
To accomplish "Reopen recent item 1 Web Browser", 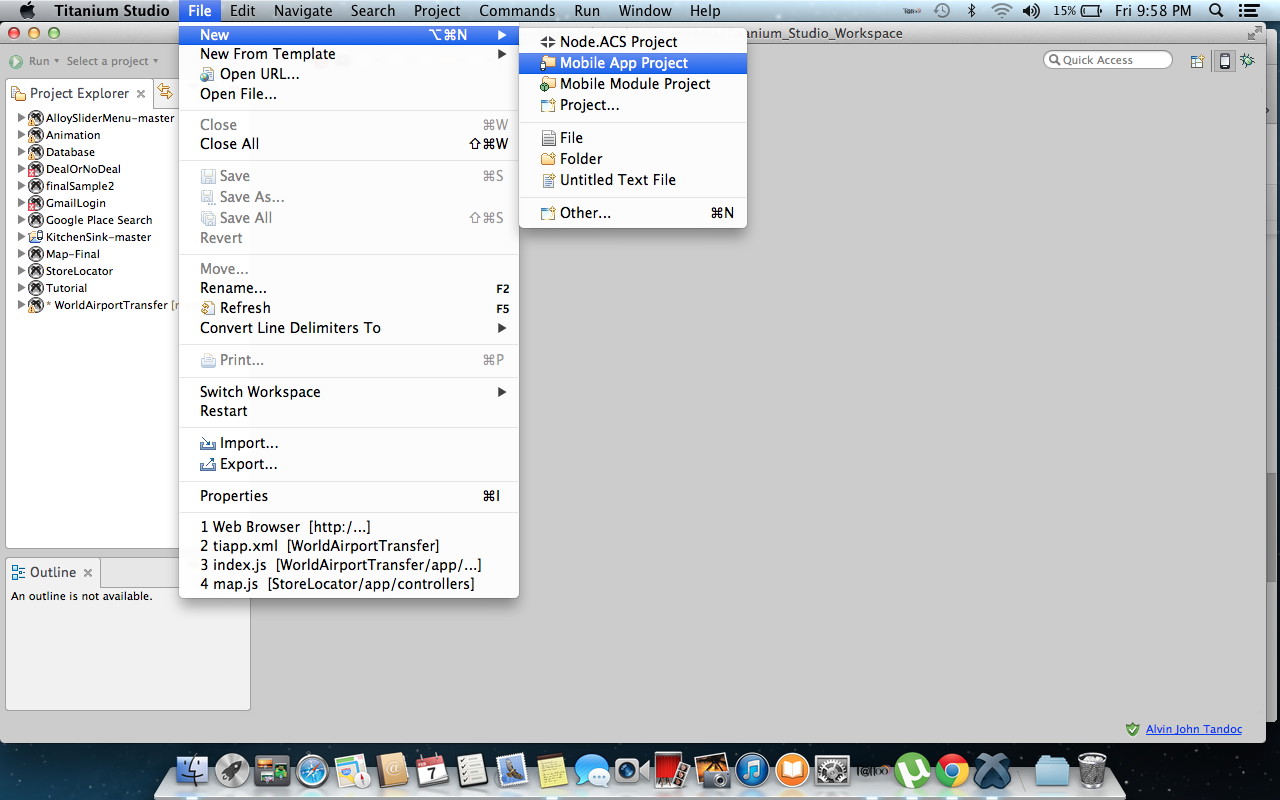I will click(348, 527).
